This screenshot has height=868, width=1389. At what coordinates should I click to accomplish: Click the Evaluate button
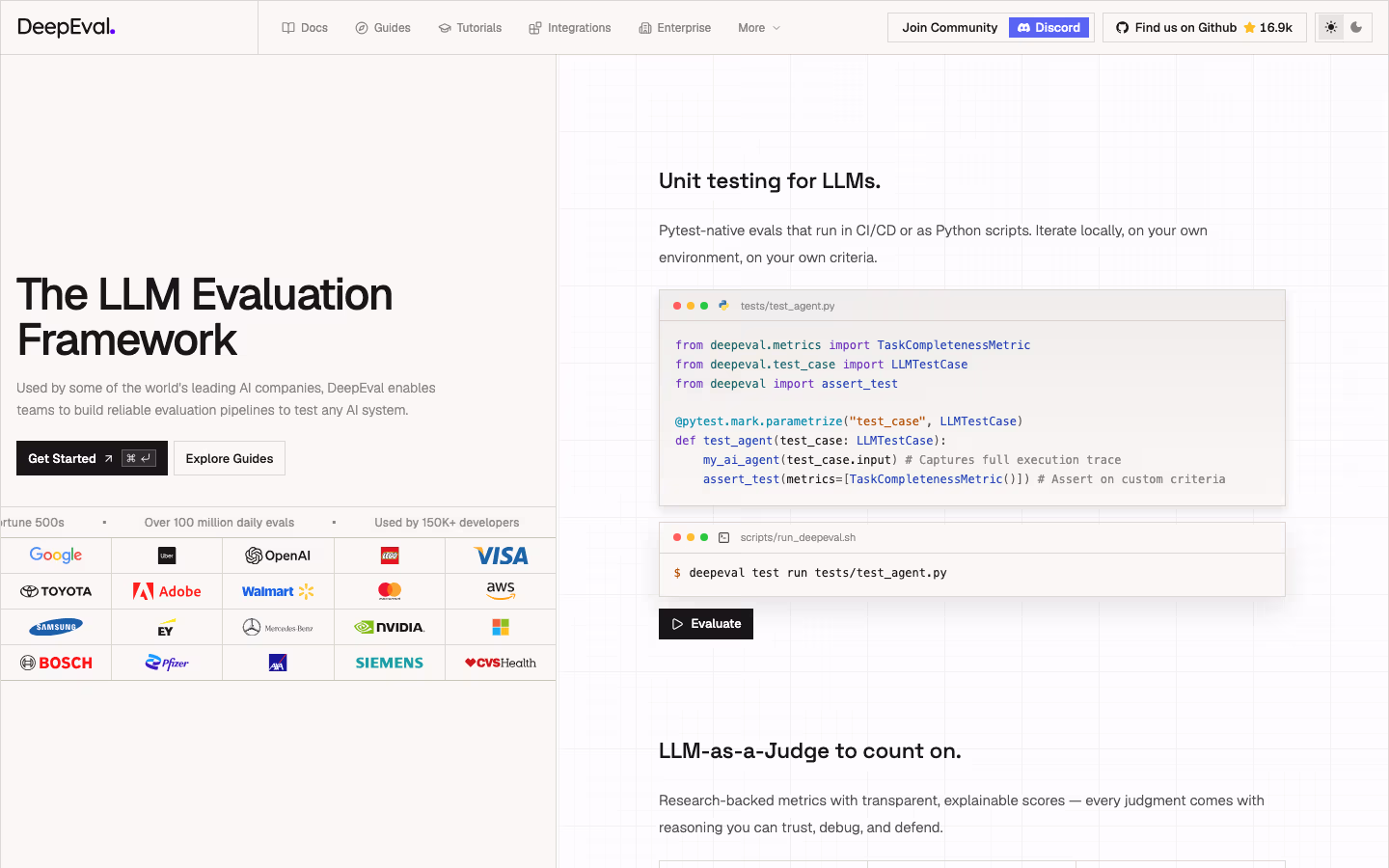[706, 624]
